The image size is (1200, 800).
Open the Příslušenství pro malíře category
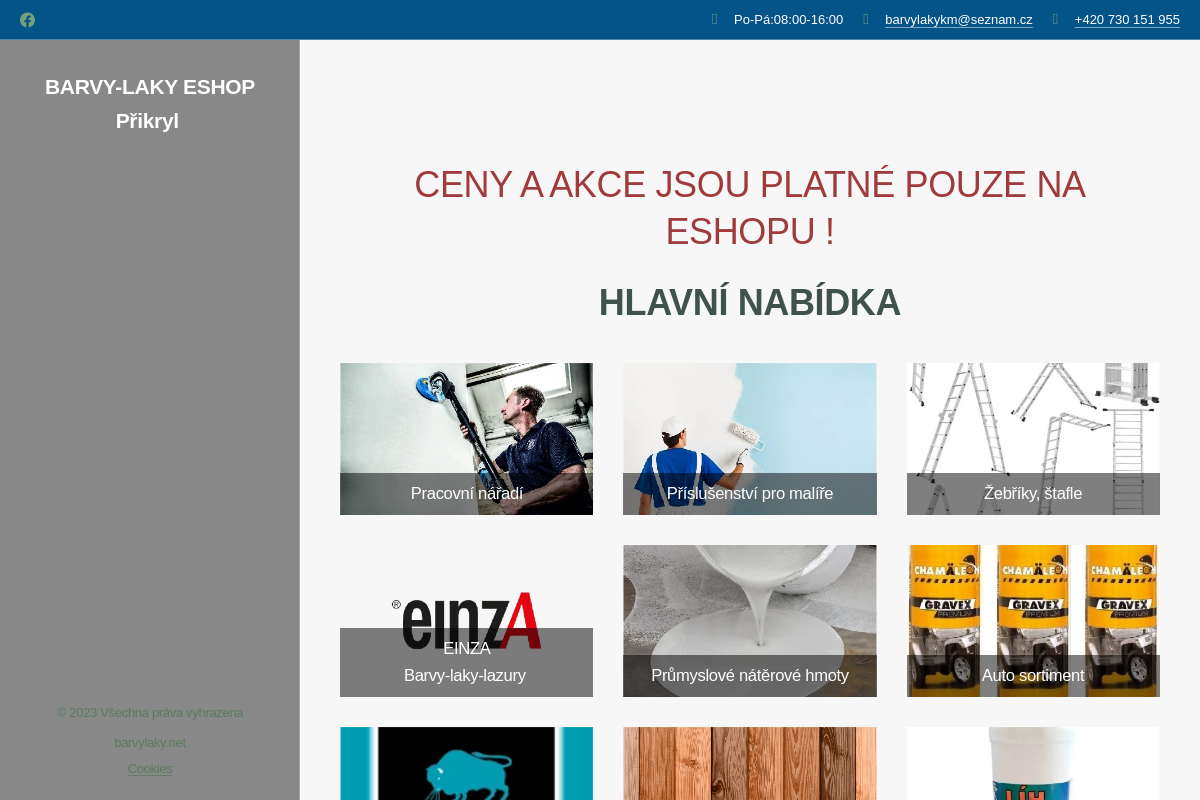coord(750,438)
